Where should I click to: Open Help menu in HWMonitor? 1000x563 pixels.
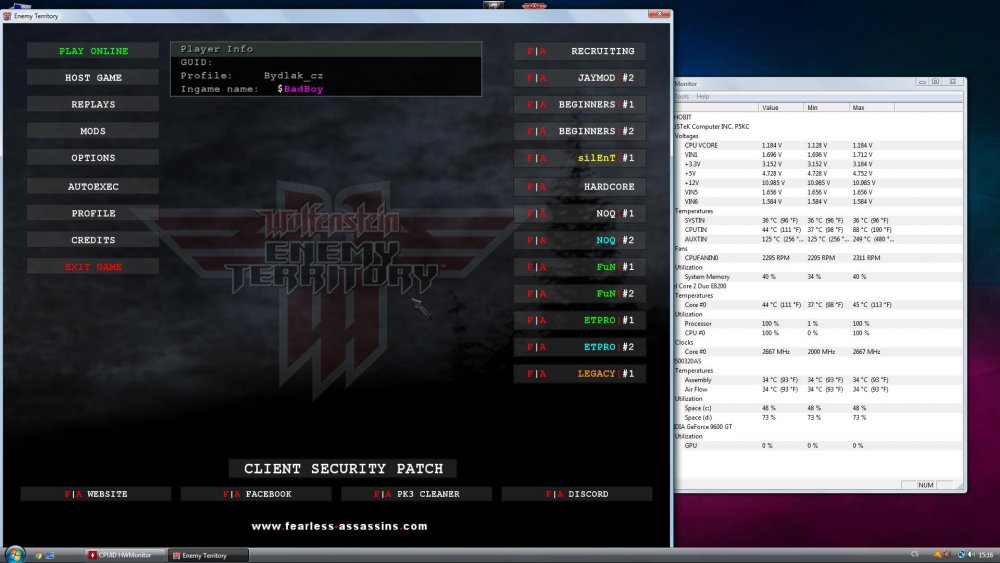tap(703, 96)
